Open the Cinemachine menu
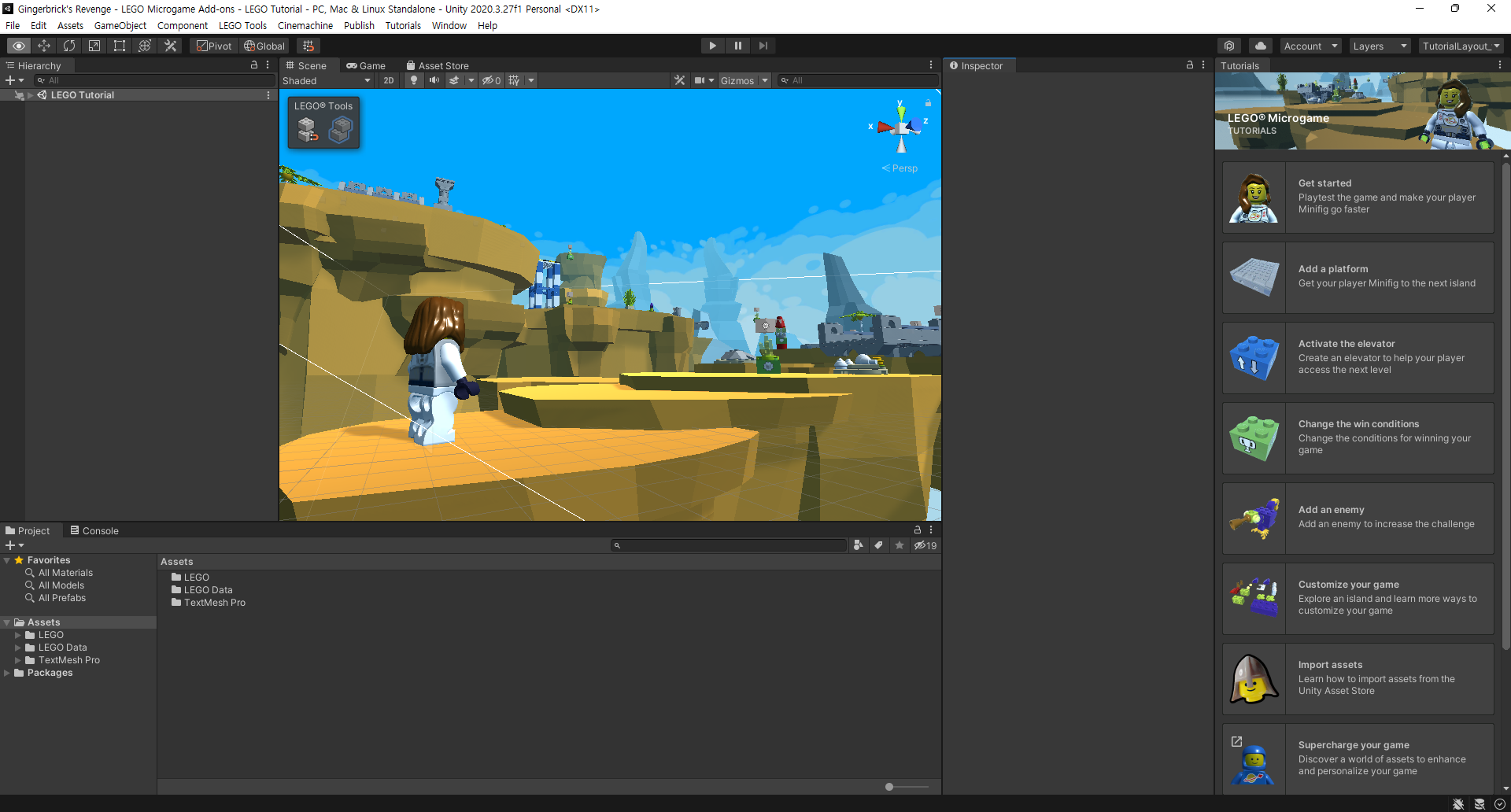Viewport: 1511px width, 812px height. [x=305, y=25]
